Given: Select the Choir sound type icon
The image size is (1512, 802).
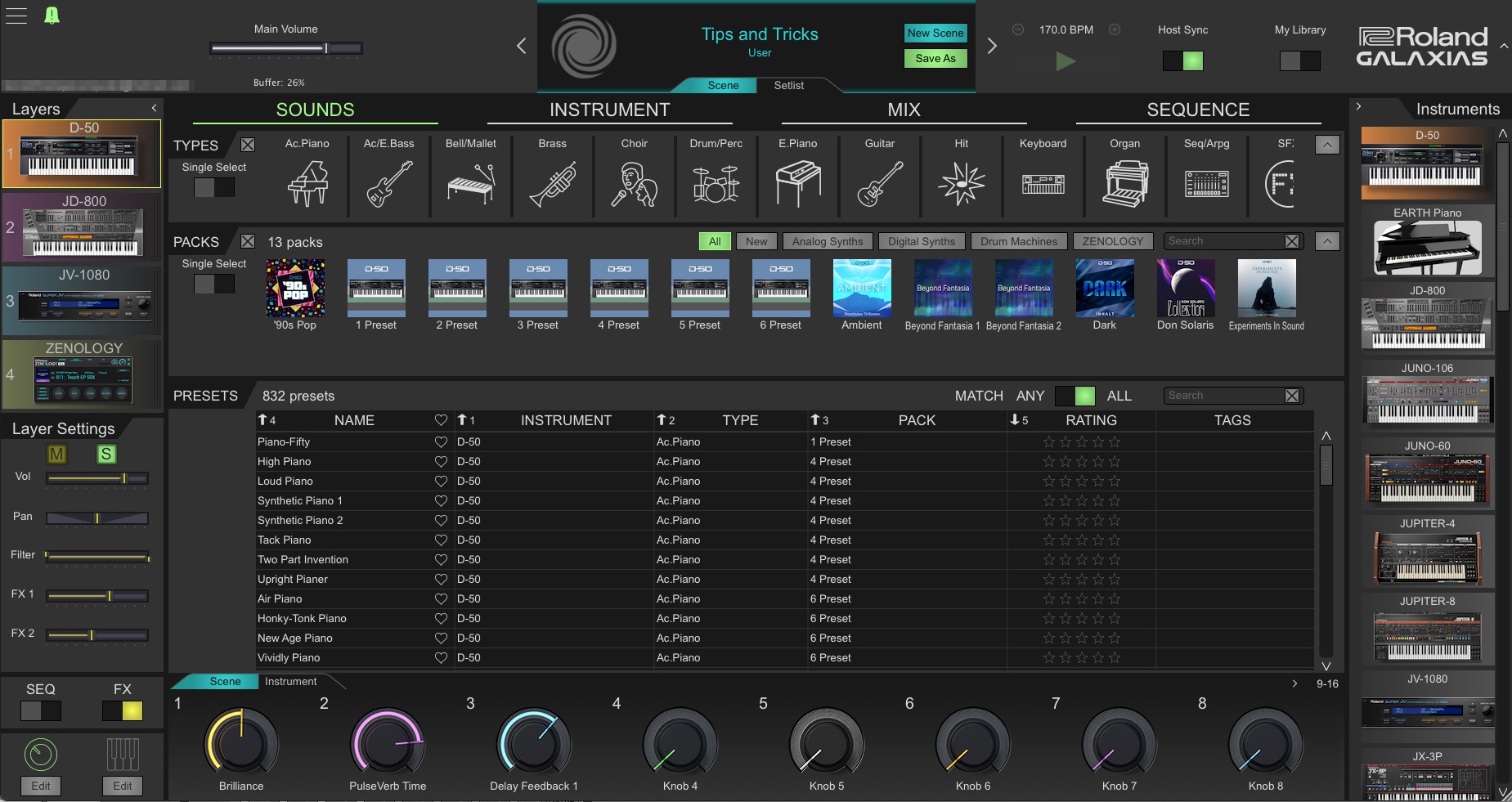Looking at the screenshot, I should [635, 181].
